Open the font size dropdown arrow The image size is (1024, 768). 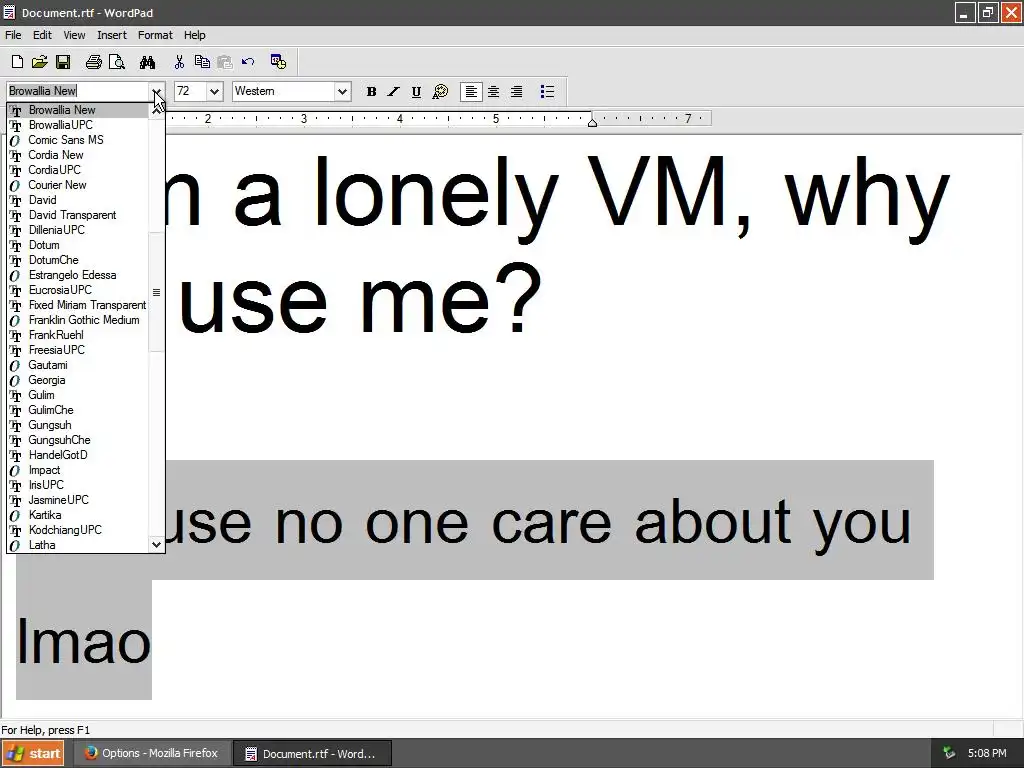click(x=214, y=91)
